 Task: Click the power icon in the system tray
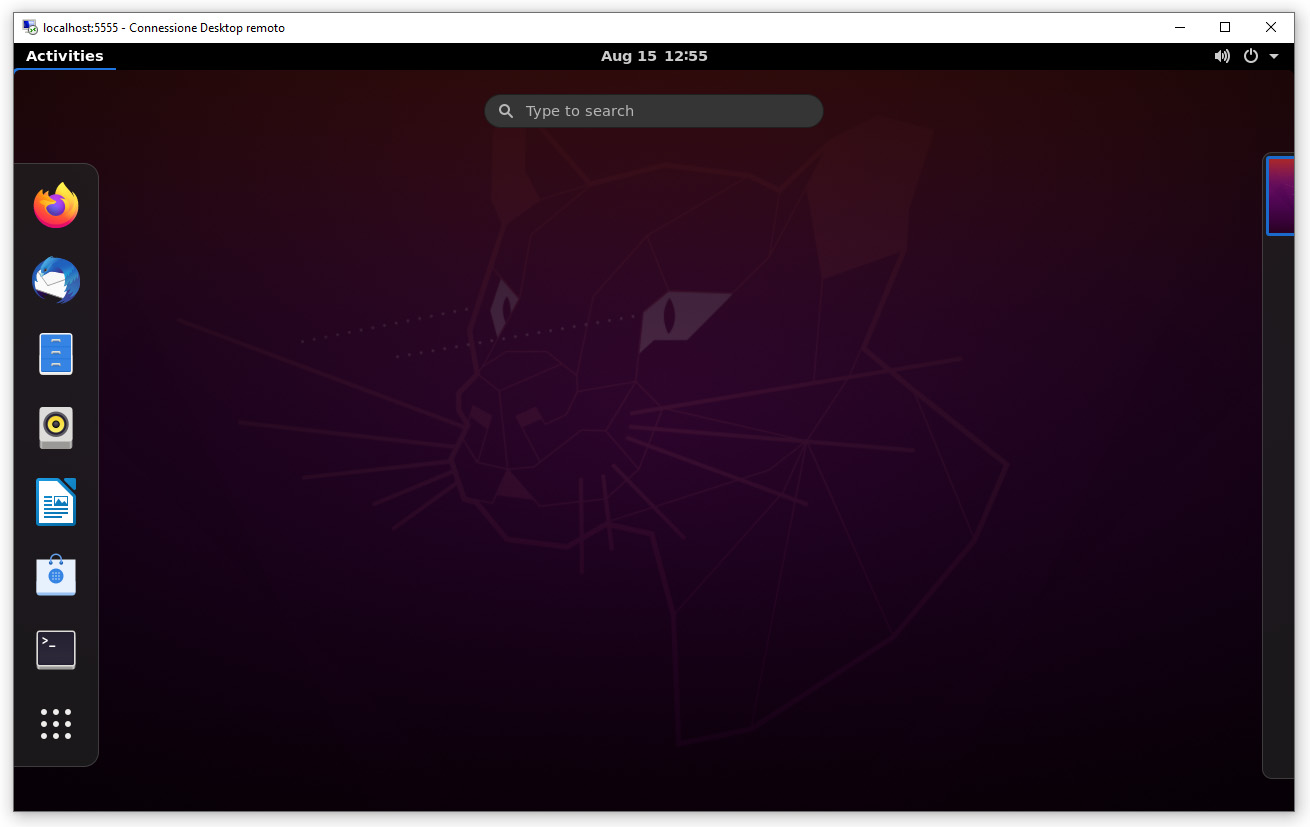tap(1251, 56)
